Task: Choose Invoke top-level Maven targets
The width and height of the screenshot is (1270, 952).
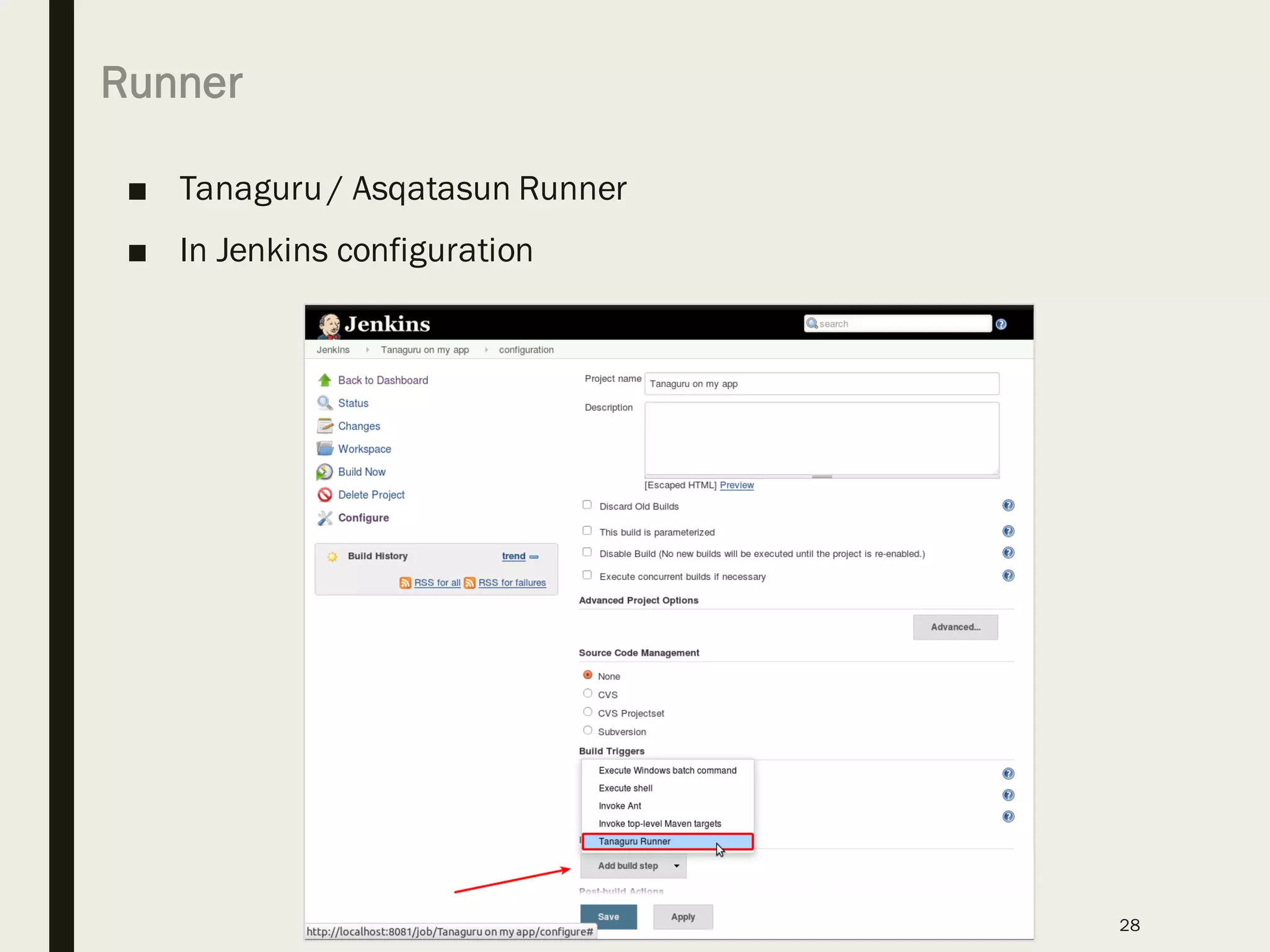Action: 667,824
